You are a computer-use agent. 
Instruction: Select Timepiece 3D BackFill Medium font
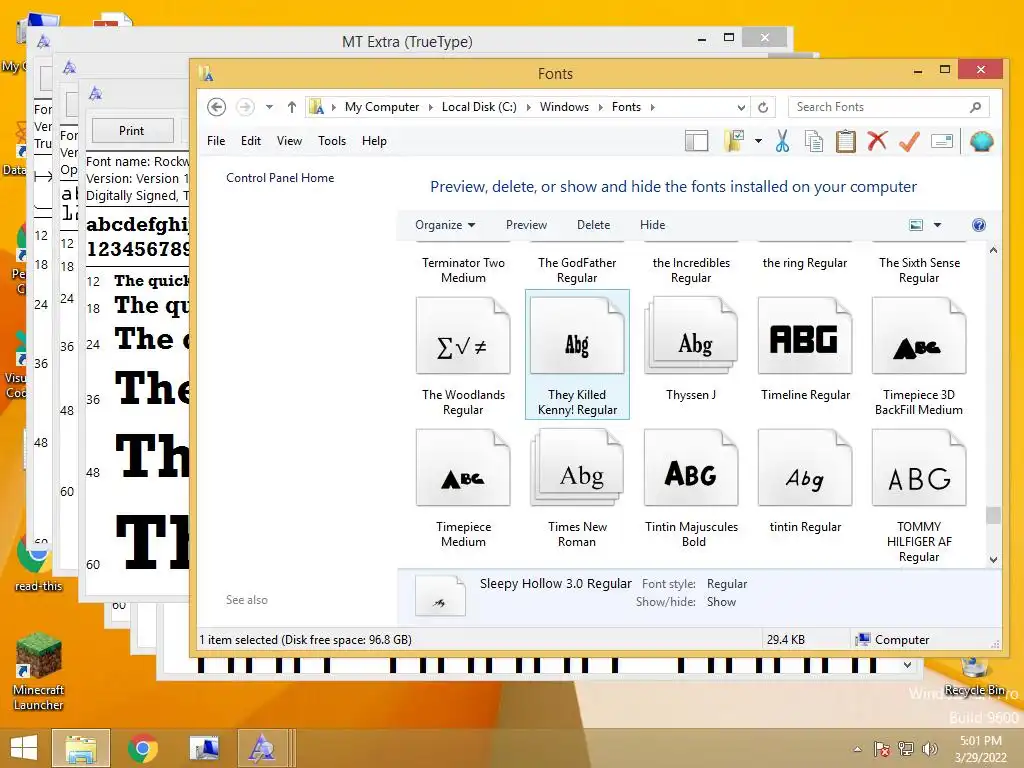[919, 356]
